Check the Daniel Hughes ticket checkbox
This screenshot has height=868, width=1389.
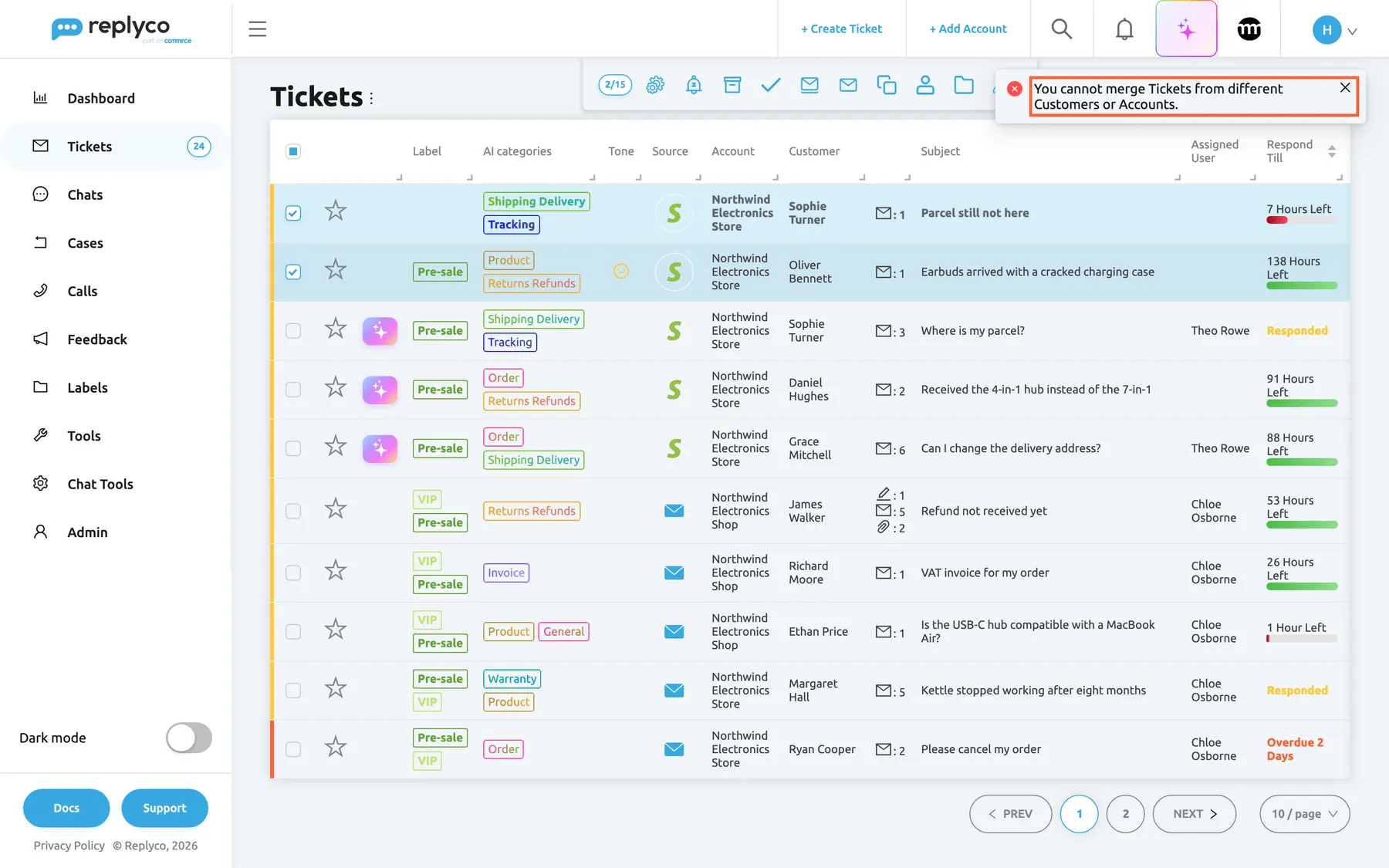(293, 390)
